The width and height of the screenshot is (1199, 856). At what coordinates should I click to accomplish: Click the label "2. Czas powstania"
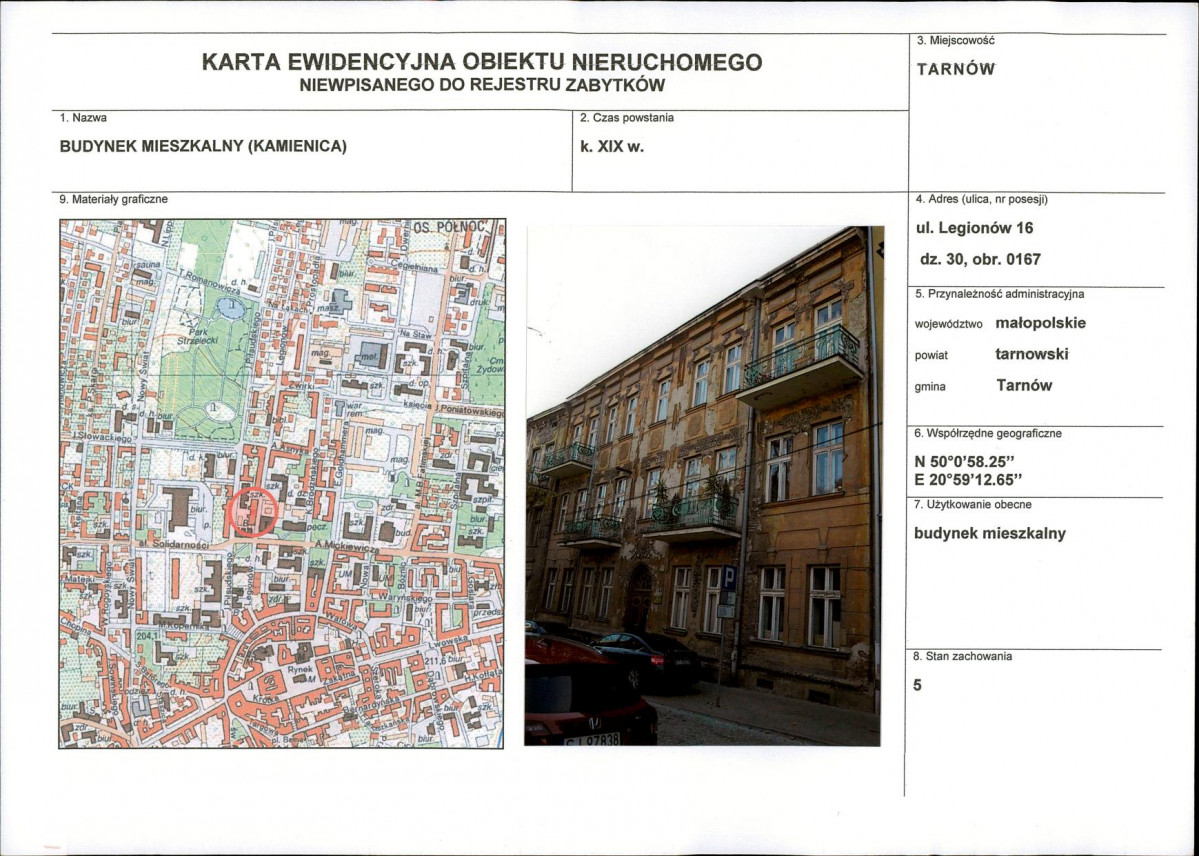coord(626,118)
